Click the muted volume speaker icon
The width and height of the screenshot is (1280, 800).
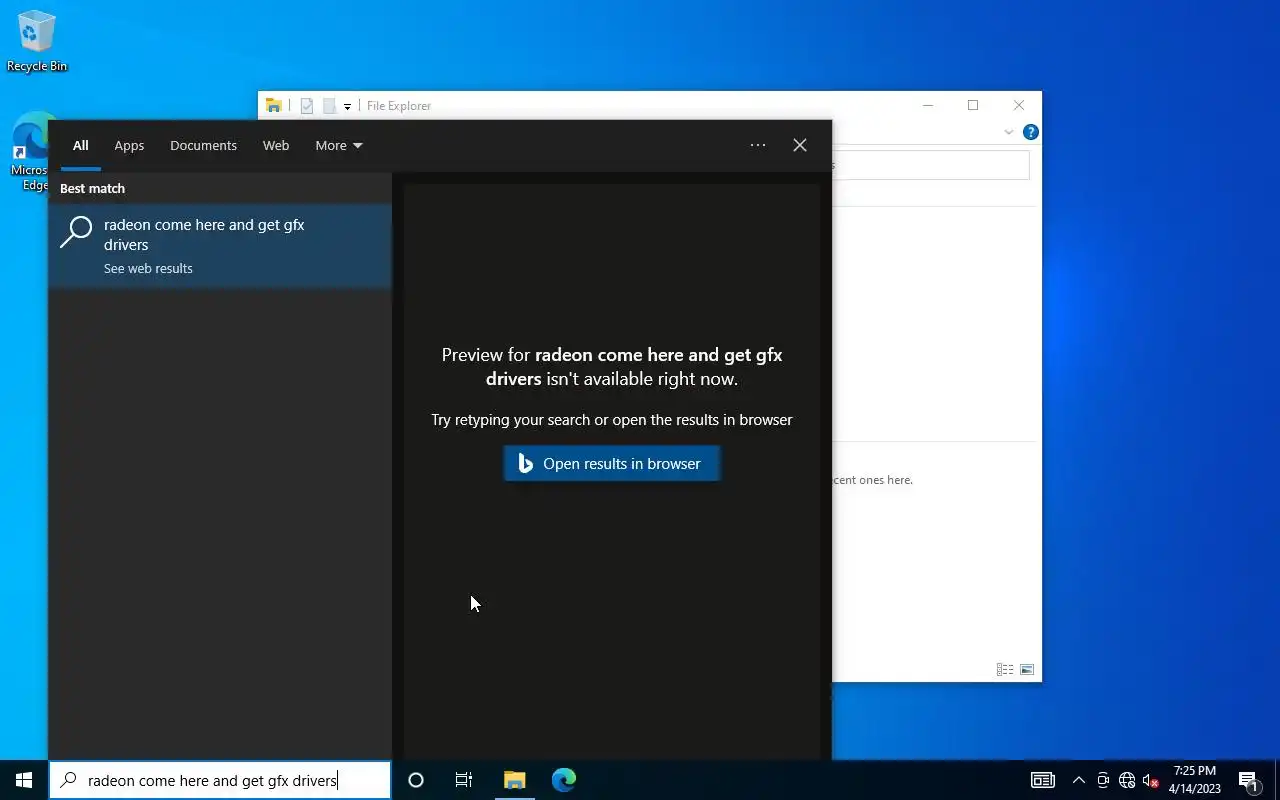pos(1150,780)
